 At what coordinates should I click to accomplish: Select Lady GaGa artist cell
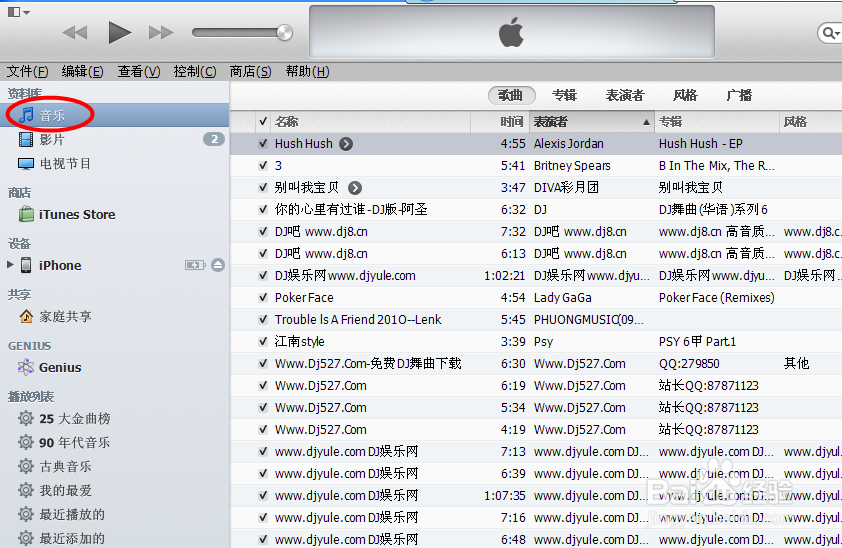[x=562, y=298]
